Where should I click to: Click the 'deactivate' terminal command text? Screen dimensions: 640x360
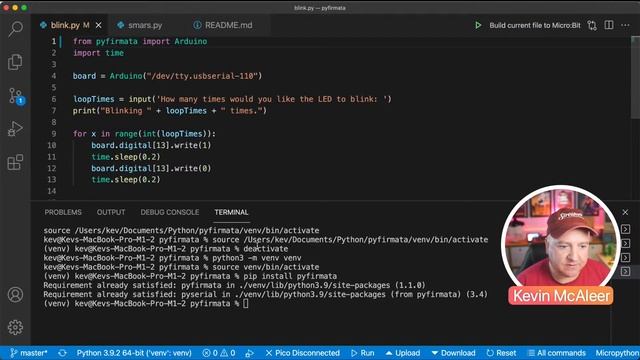coord(266,249)
